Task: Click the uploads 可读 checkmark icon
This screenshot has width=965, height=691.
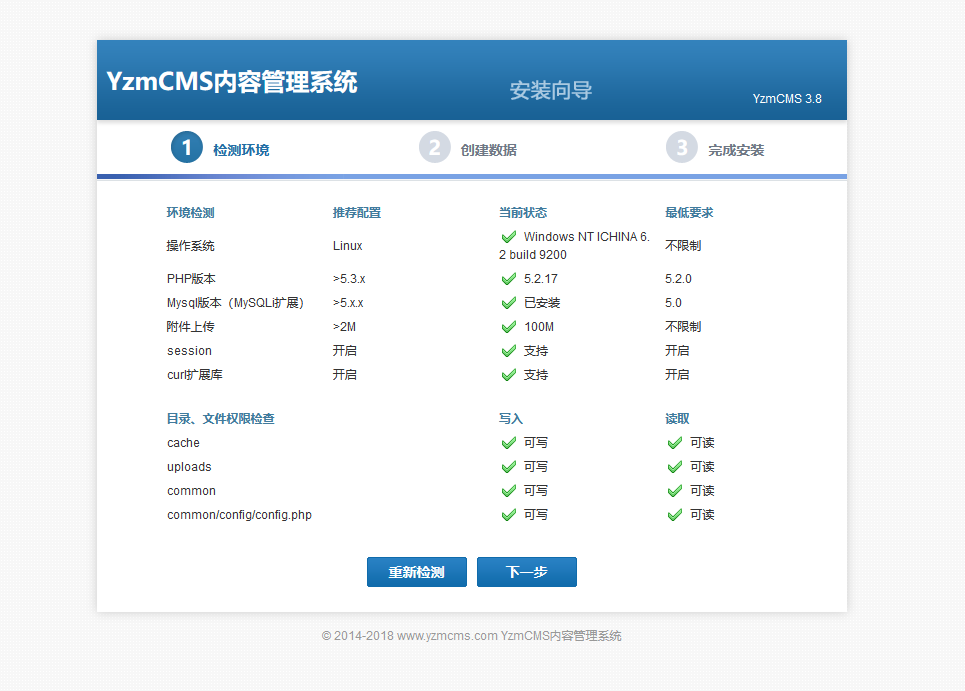Action: 675,467
